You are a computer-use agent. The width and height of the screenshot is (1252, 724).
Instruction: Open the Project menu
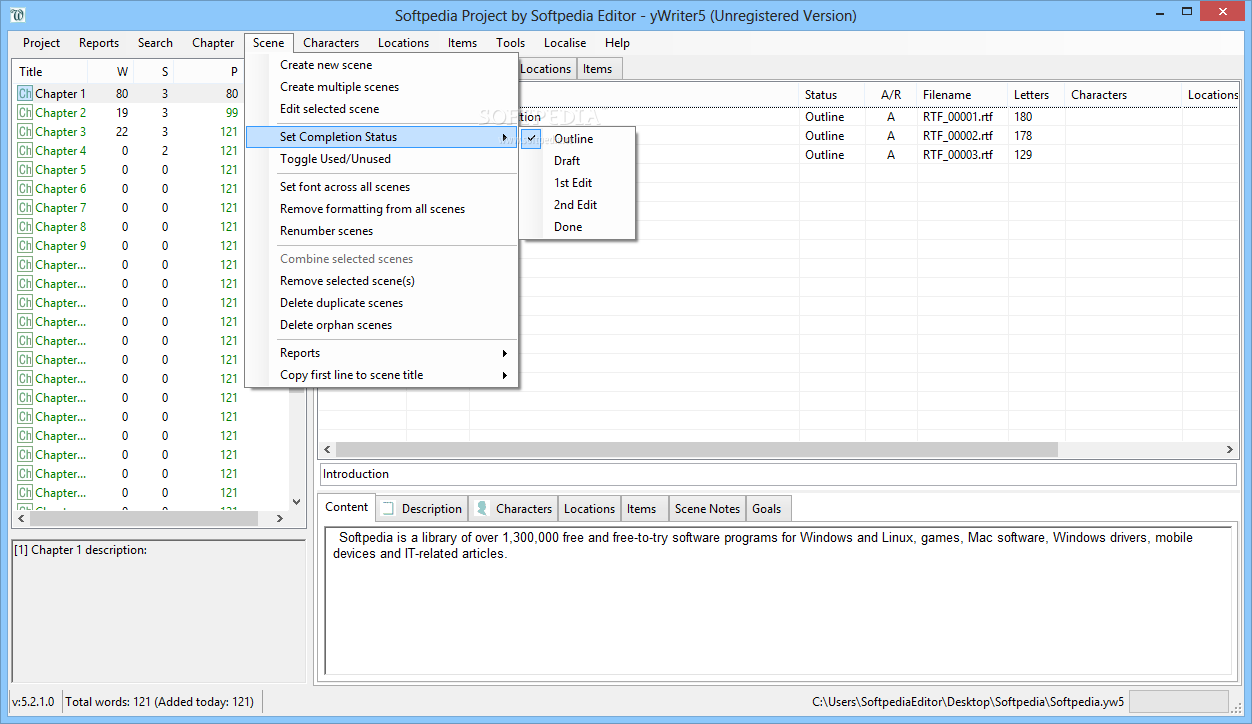click(42, 43)
